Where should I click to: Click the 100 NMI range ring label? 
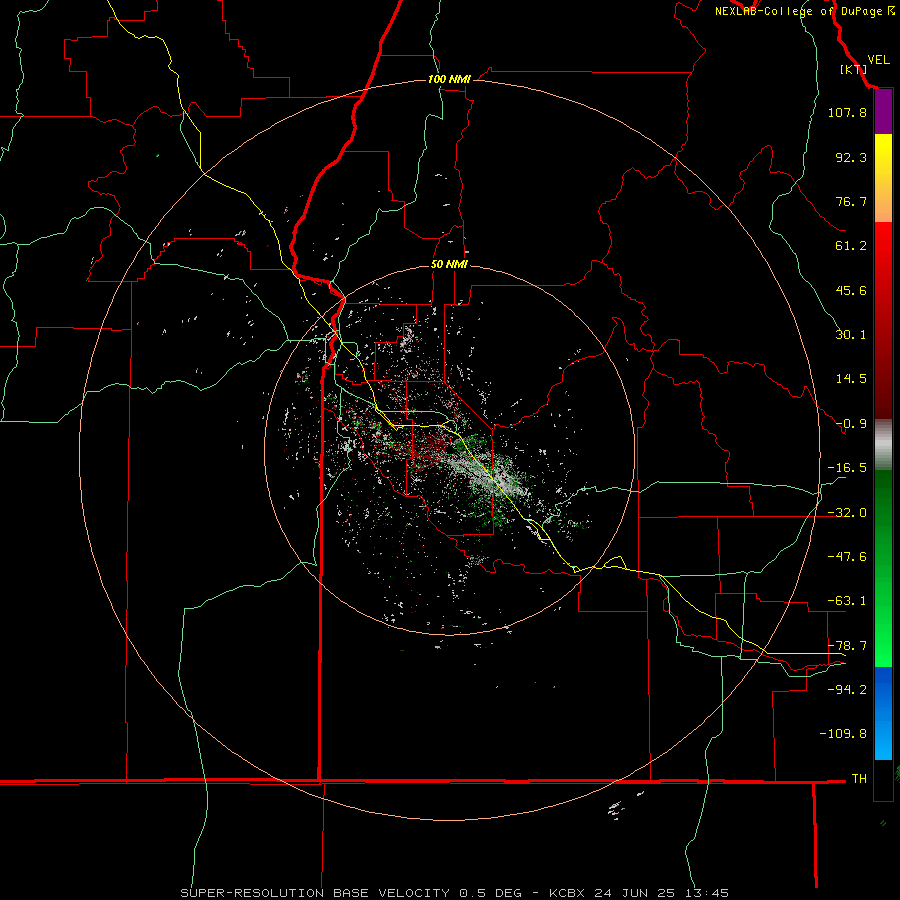[x=449, y=79]
